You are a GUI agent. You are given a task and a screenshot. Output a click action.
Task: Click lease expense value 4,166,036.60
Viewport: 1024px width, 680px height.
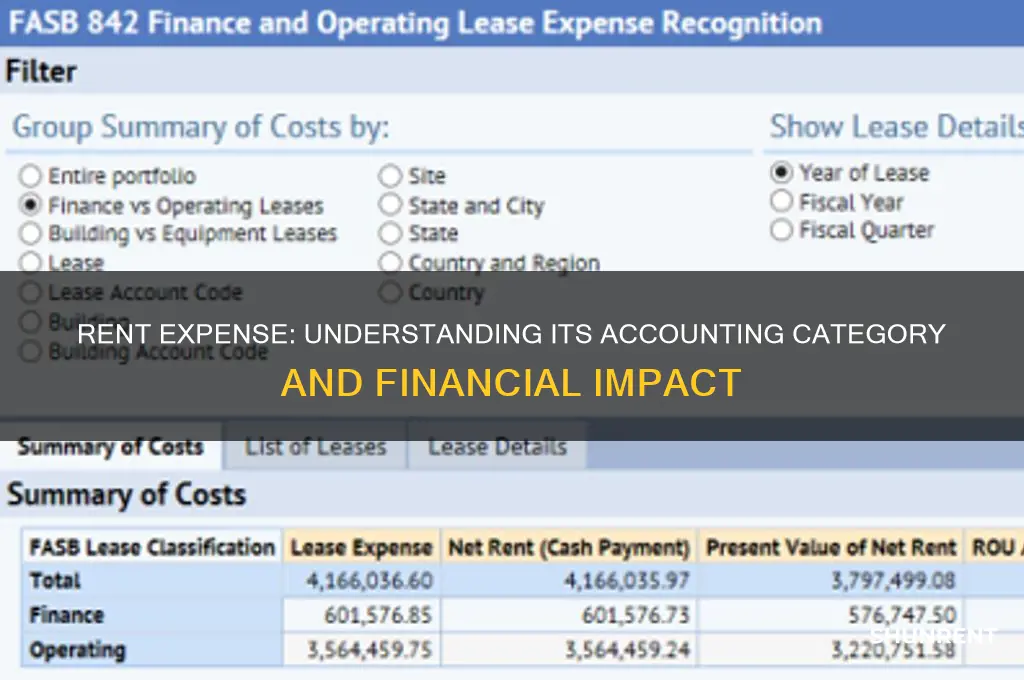370,581
